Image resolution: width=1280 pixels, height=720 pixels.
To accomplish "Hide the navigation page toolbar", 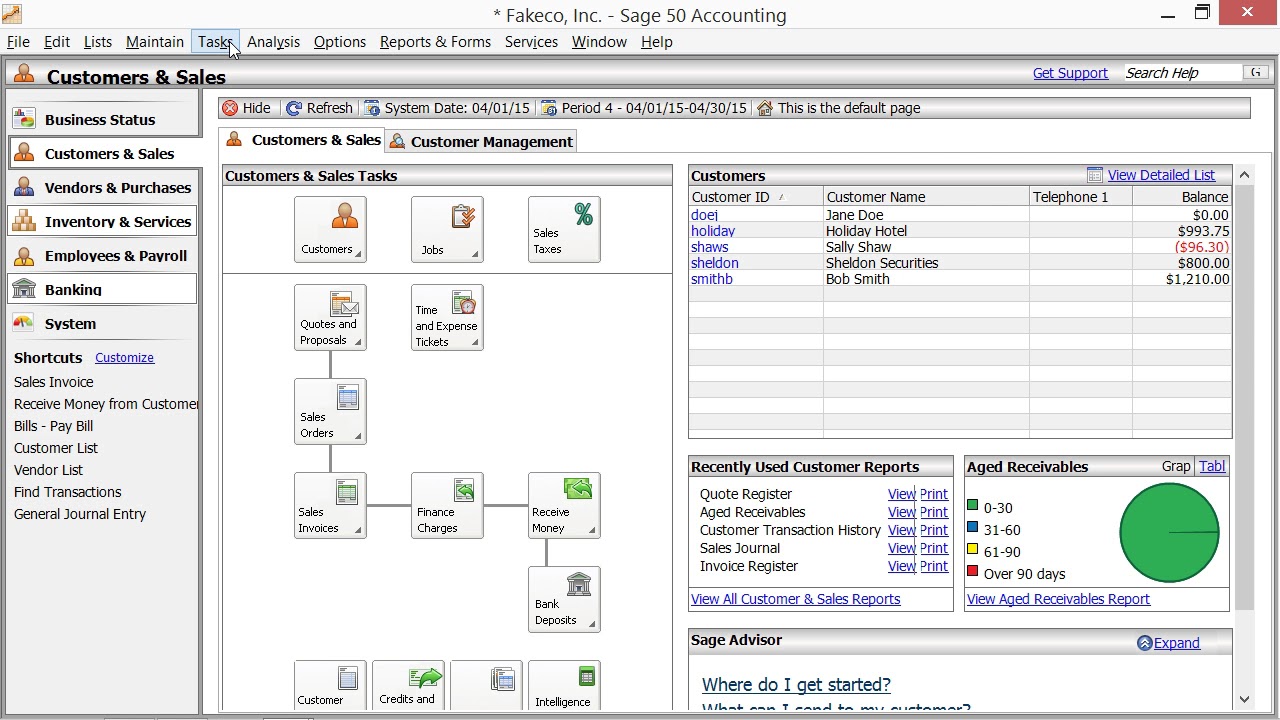I will tap(247, 108).
